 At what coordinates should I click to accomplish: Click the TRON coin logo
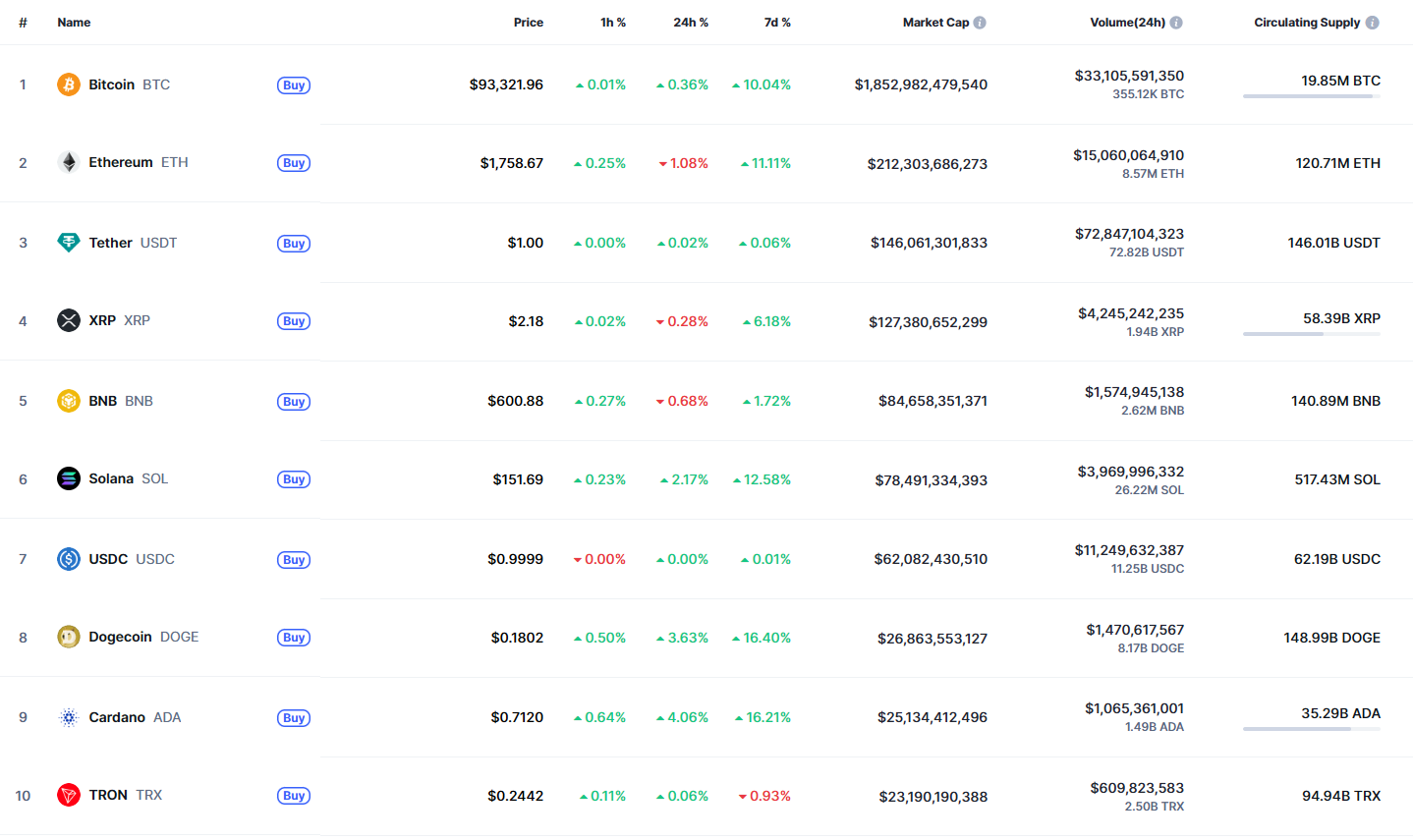pyautogui.click(x=68, y=795)
